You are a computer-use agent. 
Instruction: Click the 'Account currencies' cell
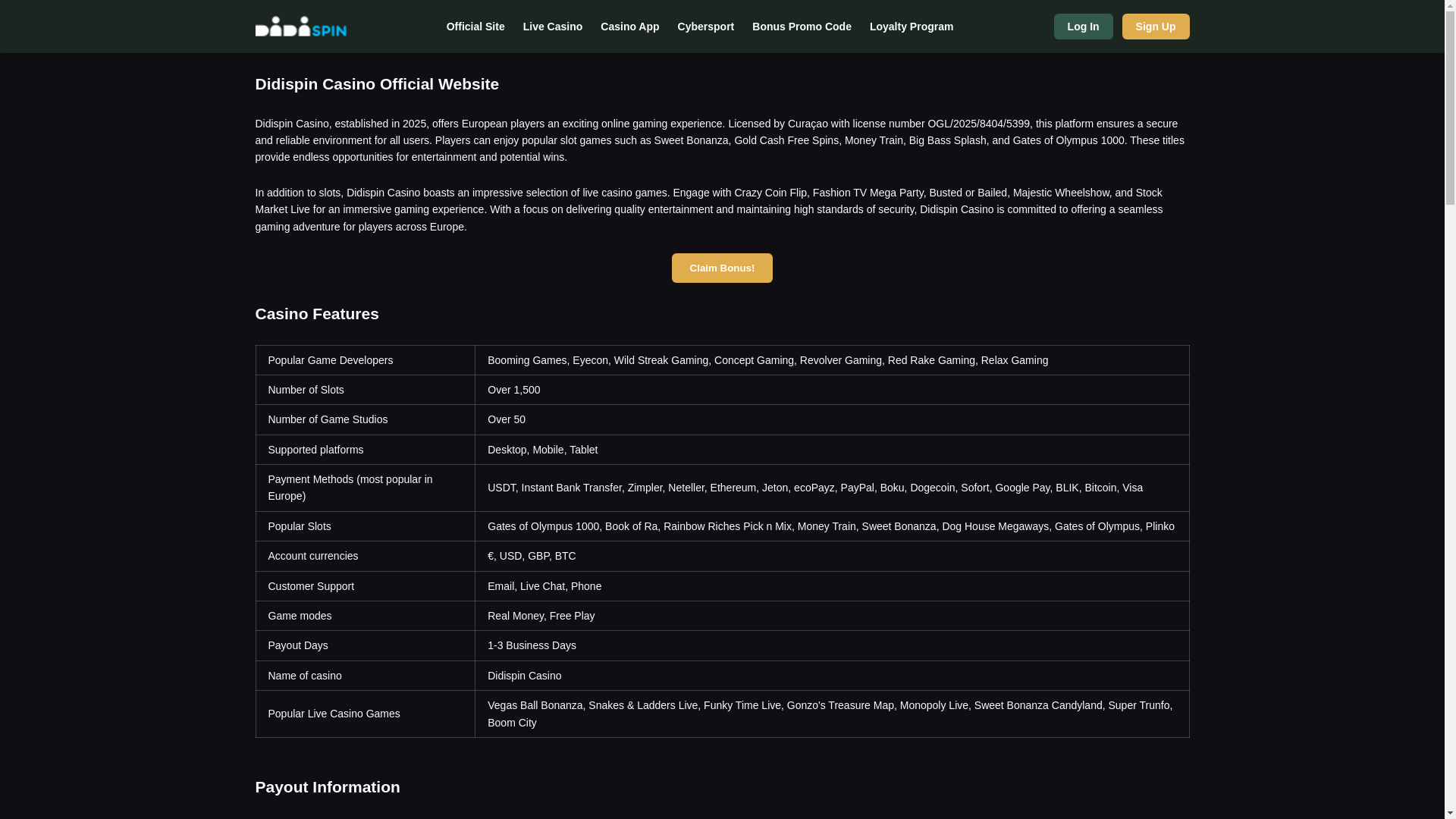(366, 556)
